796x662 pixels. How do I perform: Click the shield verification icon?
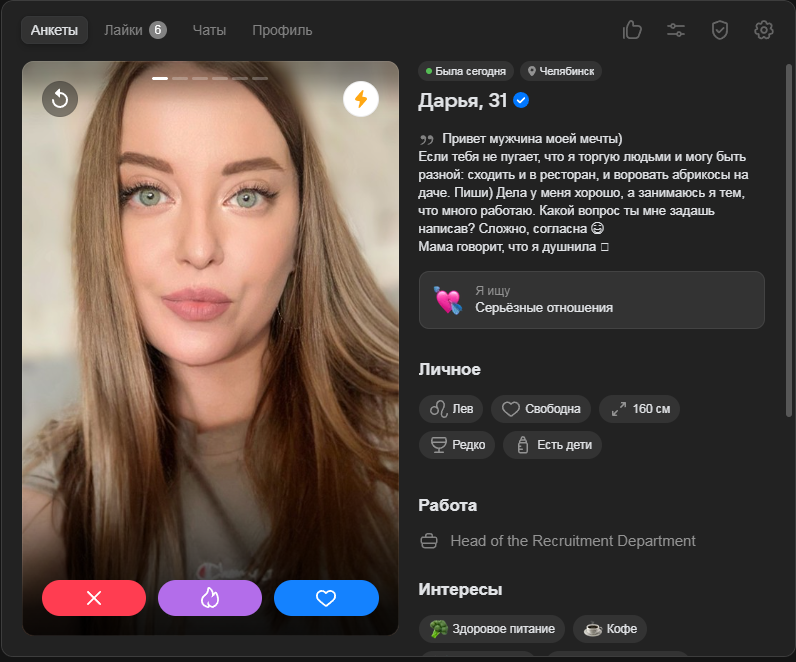tap(719, 30)
